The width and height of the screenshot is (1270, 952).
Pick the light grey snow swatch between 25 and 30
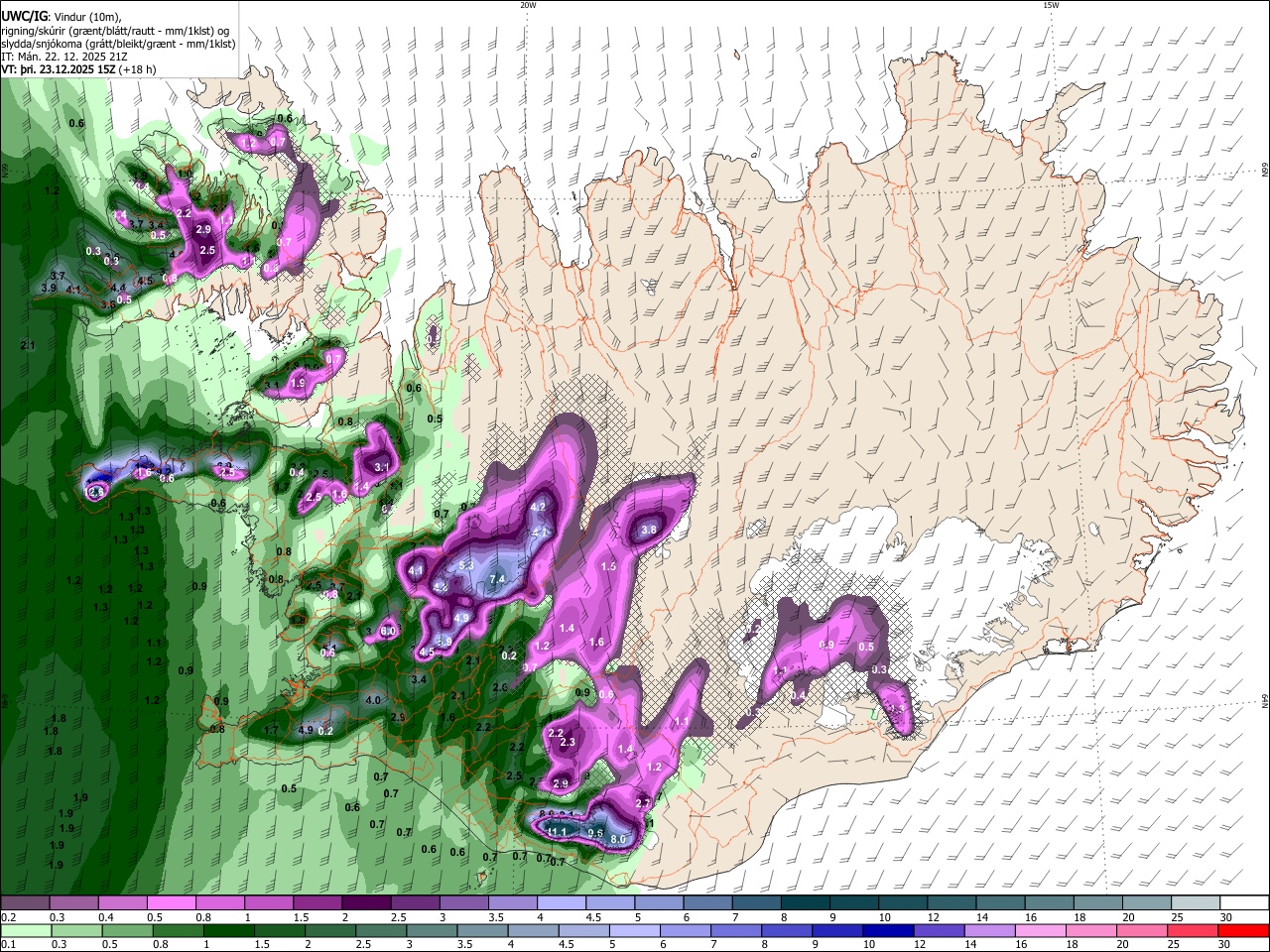[x=1196, y=903]
